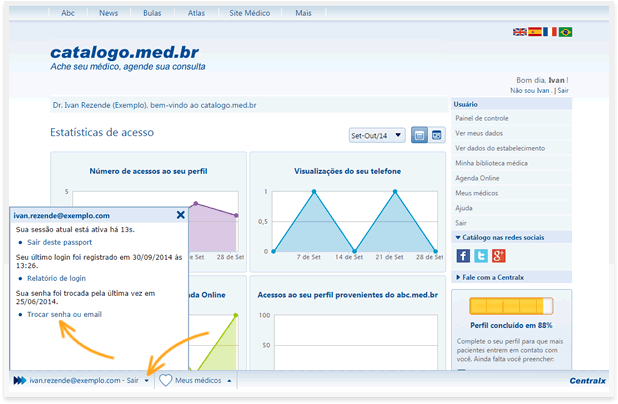
Task: Open Ver dados do estabelecimento
Action: pos(511,148)
